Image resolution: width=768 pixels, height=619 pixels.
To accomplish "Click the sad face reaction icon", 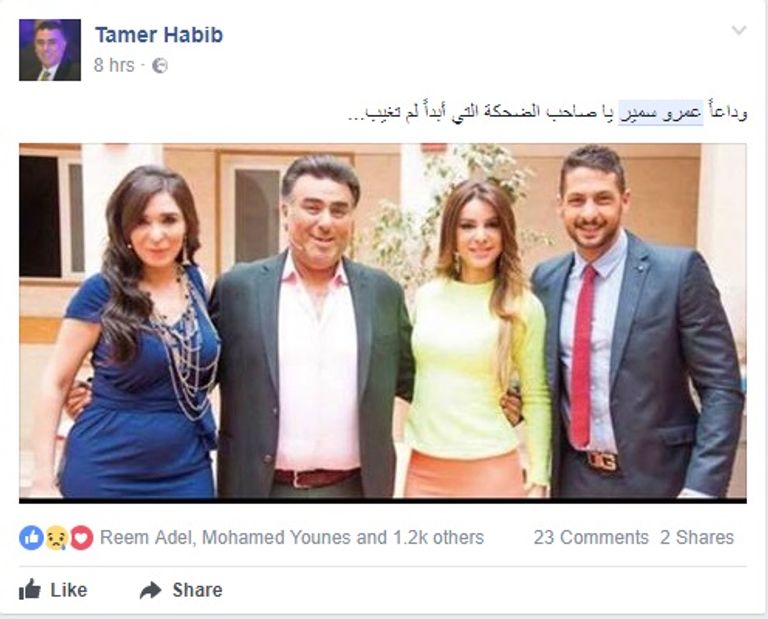I will (57, 538).
